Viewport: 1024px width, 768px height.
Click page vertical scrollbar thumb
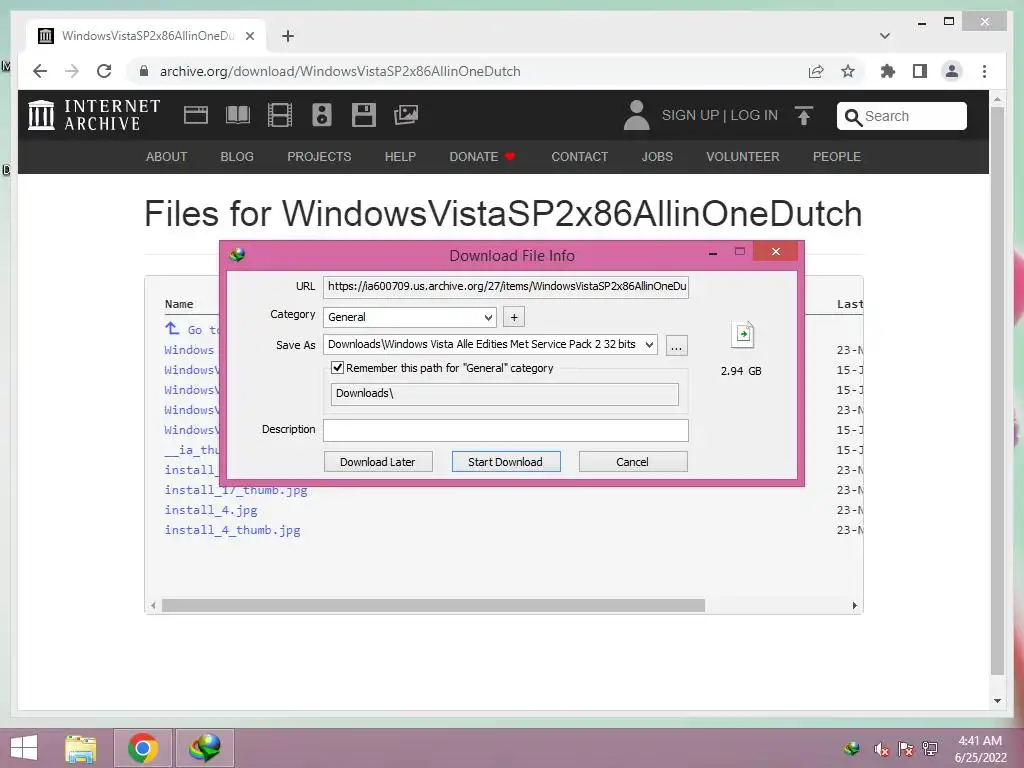[x=997, y=391]
